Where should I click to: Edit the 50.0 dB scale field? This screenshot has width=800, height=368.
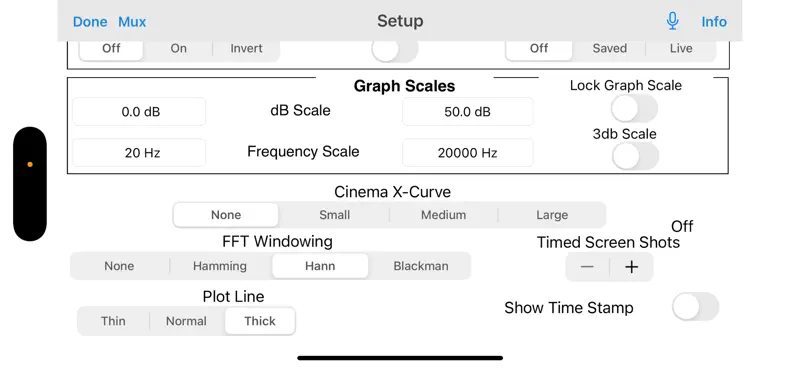pos(467,112)
